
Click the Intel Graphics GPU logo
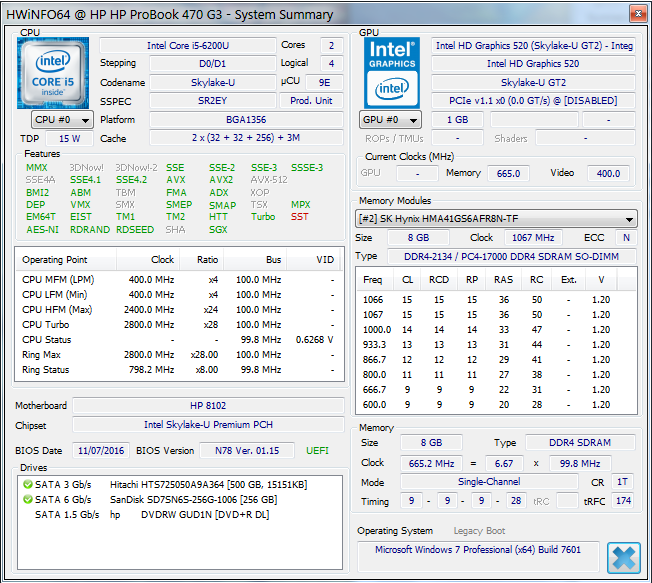click(x=392, y=73)
